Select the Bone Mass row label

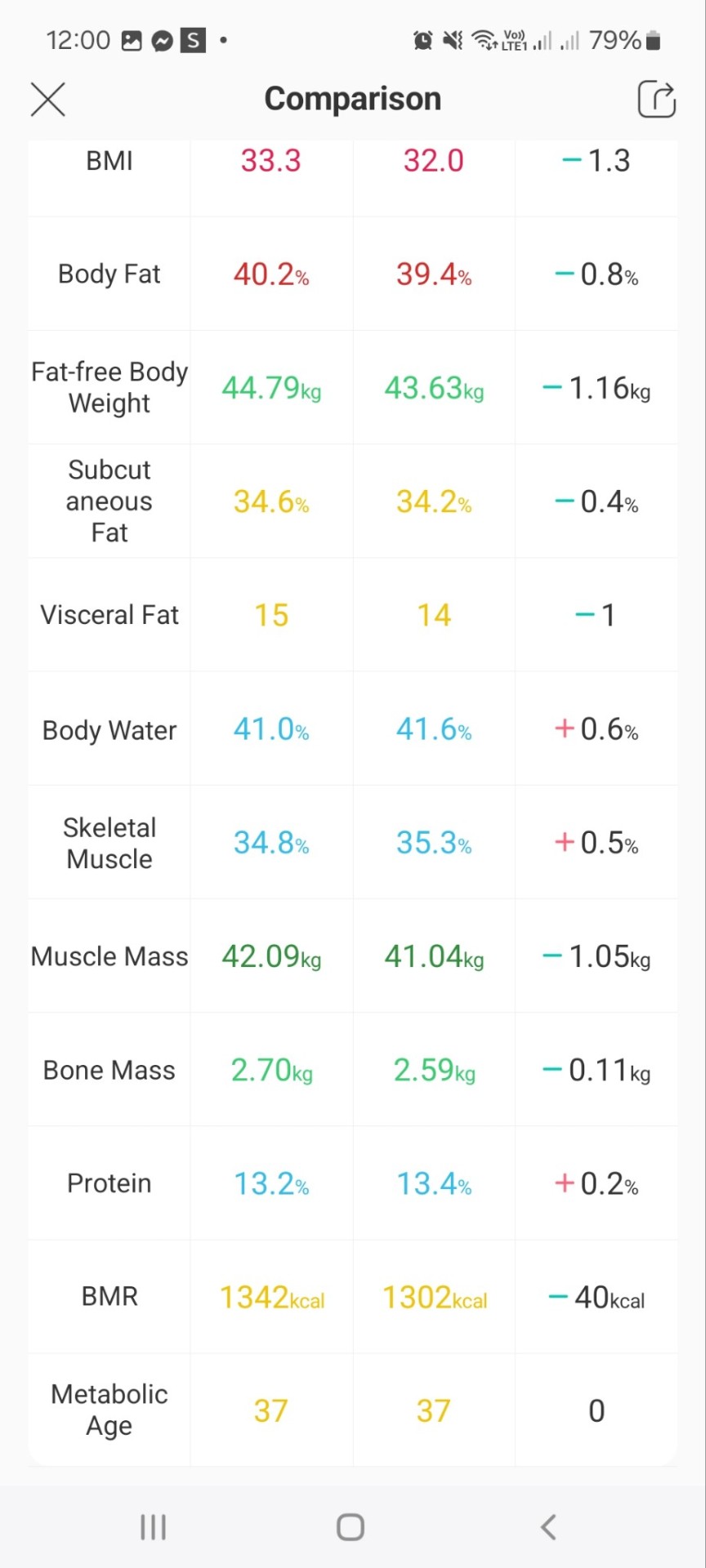[109, 1070]
